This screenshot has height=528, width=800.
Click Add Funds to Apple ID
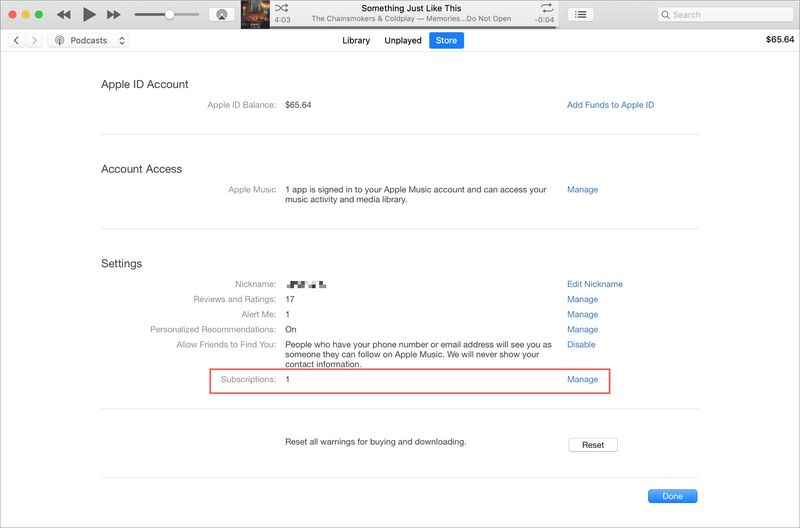pyautogui.click(x=610, y=105)
